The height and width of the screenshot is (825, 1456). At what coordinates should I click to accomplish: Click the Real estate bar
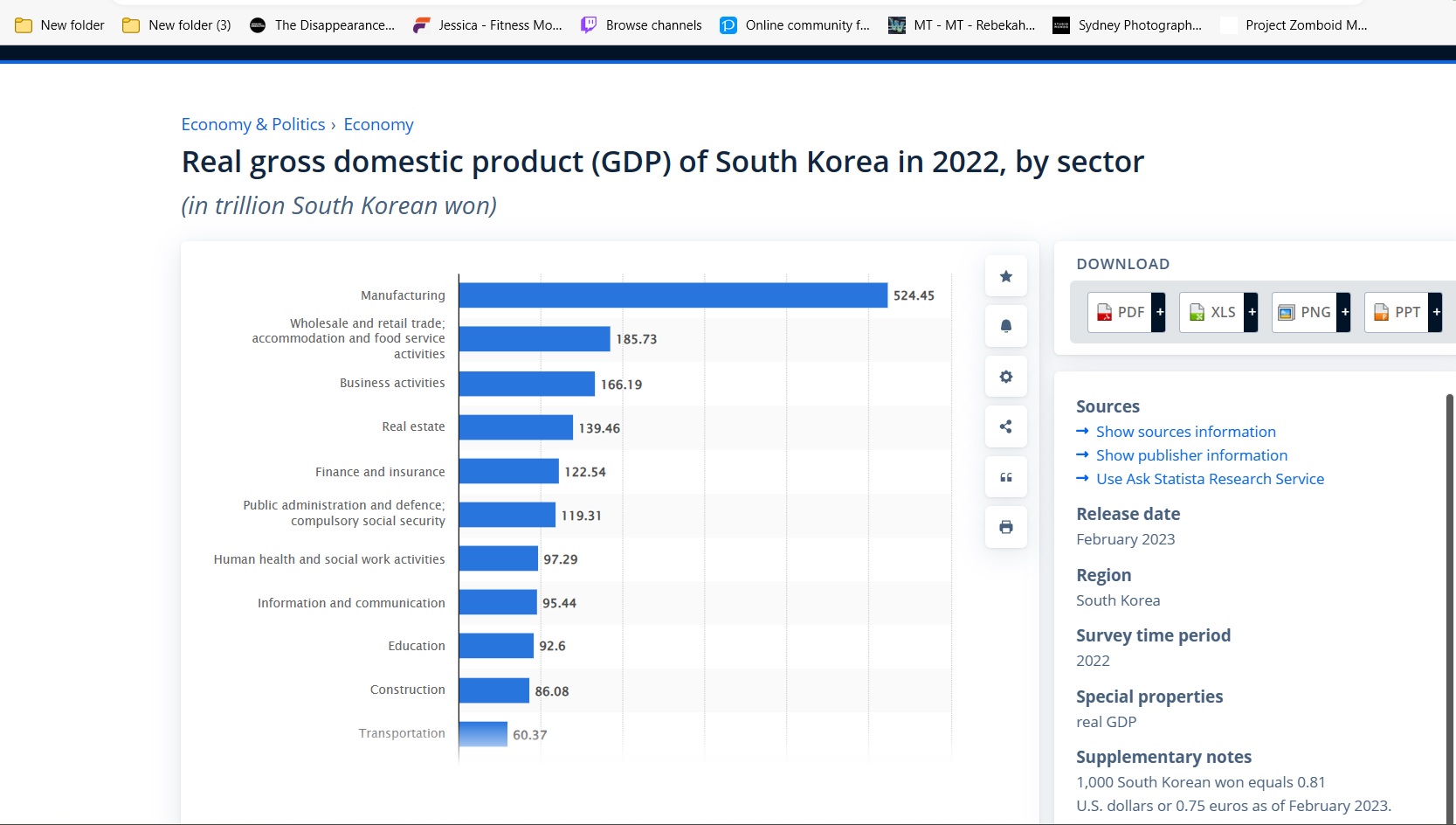click(515, 427)
